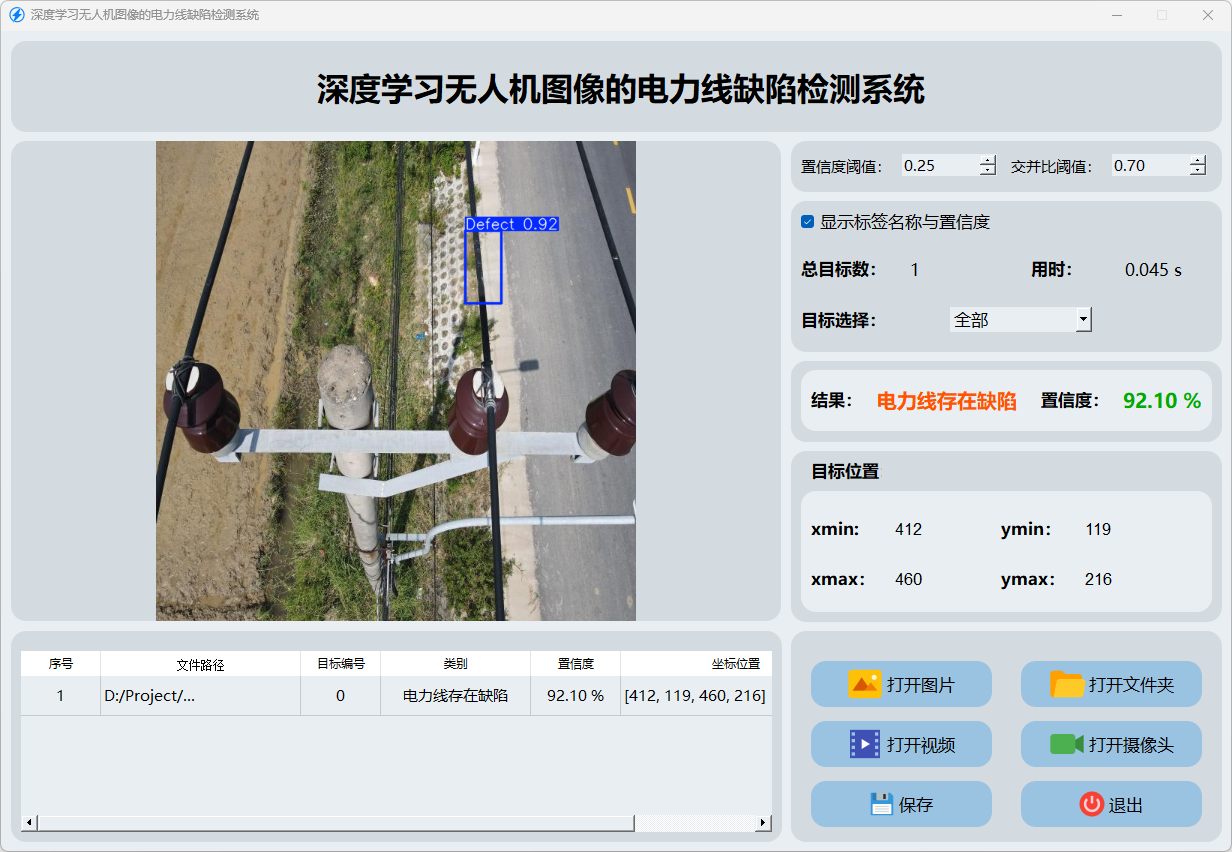Image resolution: width=1232 pixels, height=852 pixels.
Task: Click the film strip icon for Open Video
Action: click(864, 744)
